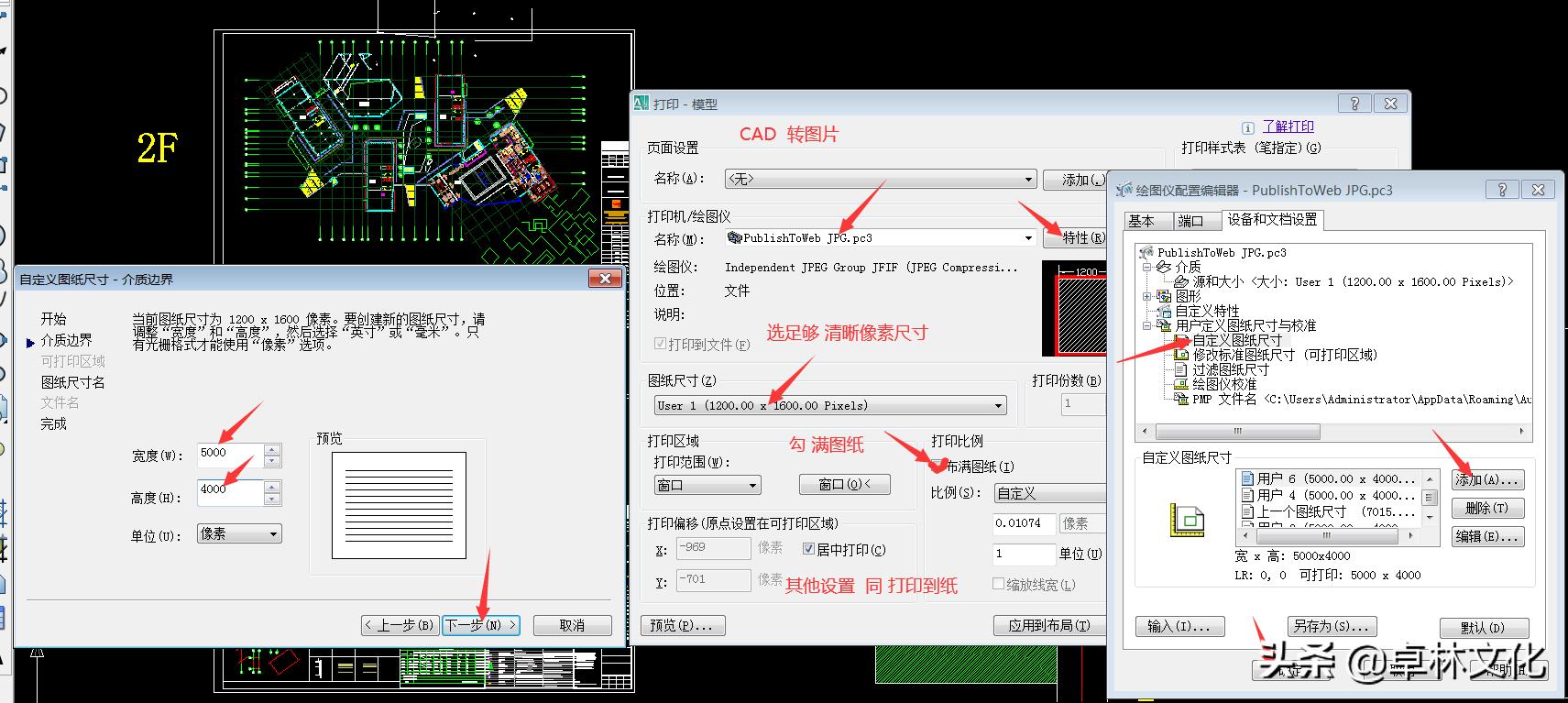Click the info icon beside 了解打印
The height and width of the screenshot is (703, 1568).
[1247, 127]
